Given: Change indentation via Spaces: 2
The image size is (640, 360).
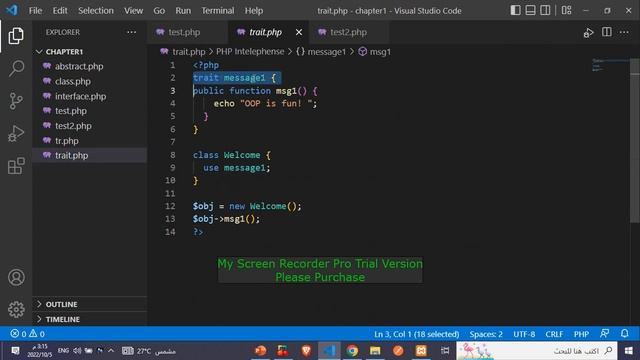Looking at the screenshot, I should pyautogui.click(x=486, y=334).
